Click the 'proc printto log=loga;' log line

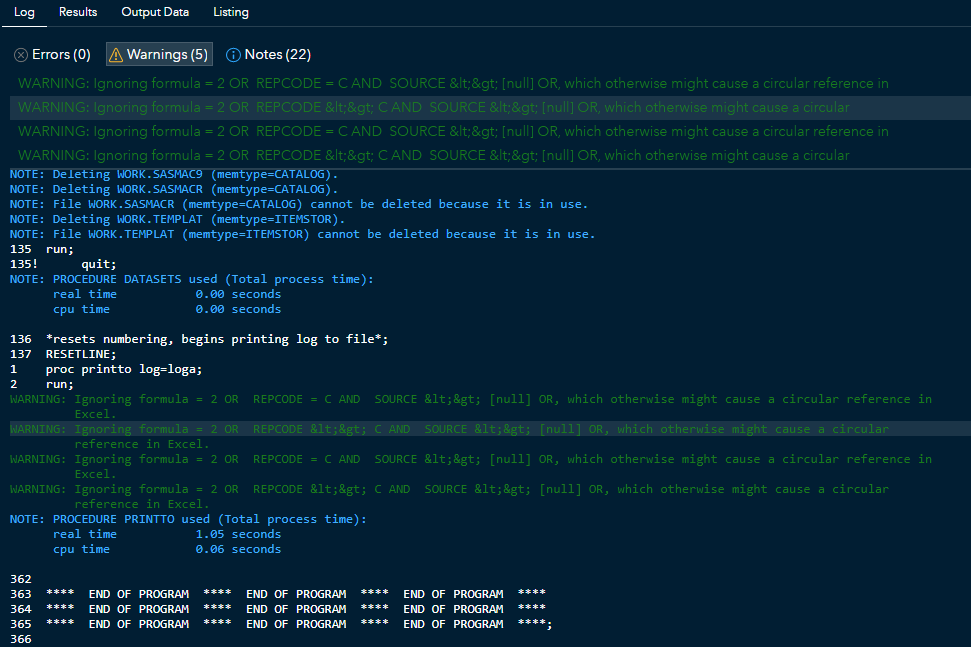point(124,369)
